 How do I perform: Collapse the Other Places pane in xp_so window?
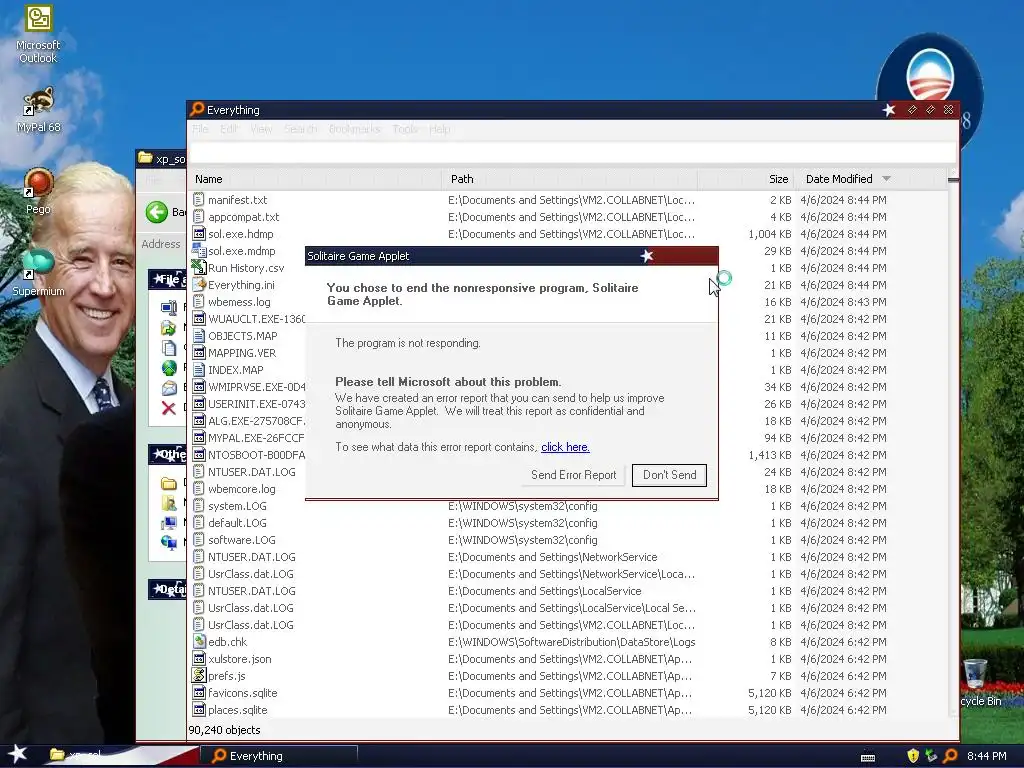tap(167, 454)
